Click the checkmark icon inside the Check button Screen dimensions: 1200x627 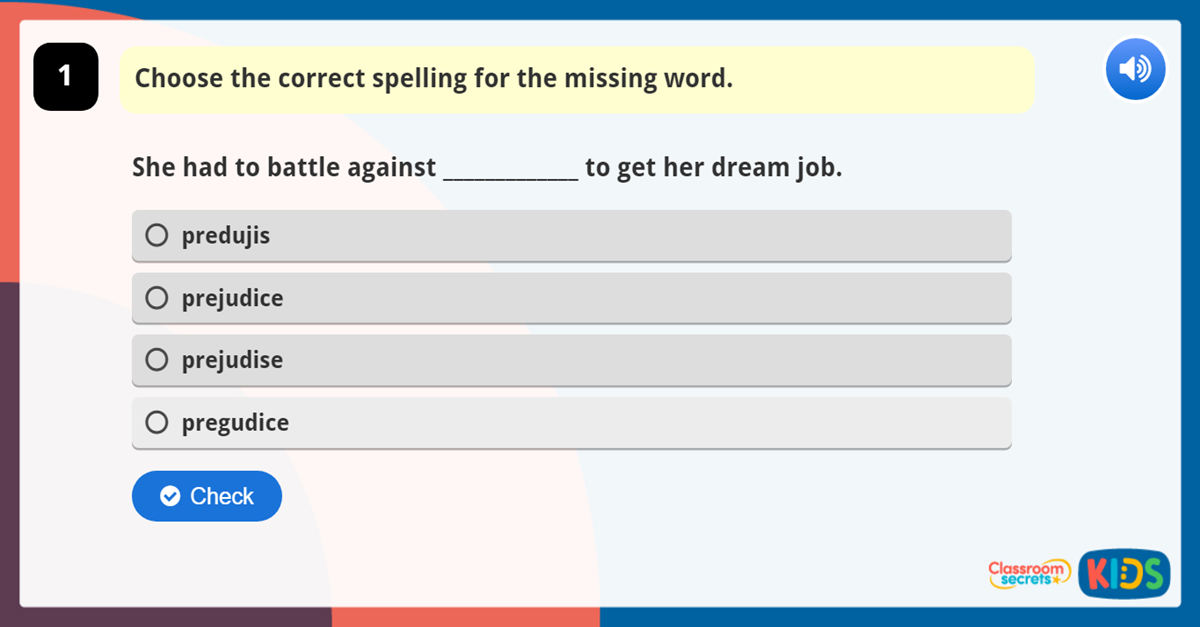coord(170,496)
